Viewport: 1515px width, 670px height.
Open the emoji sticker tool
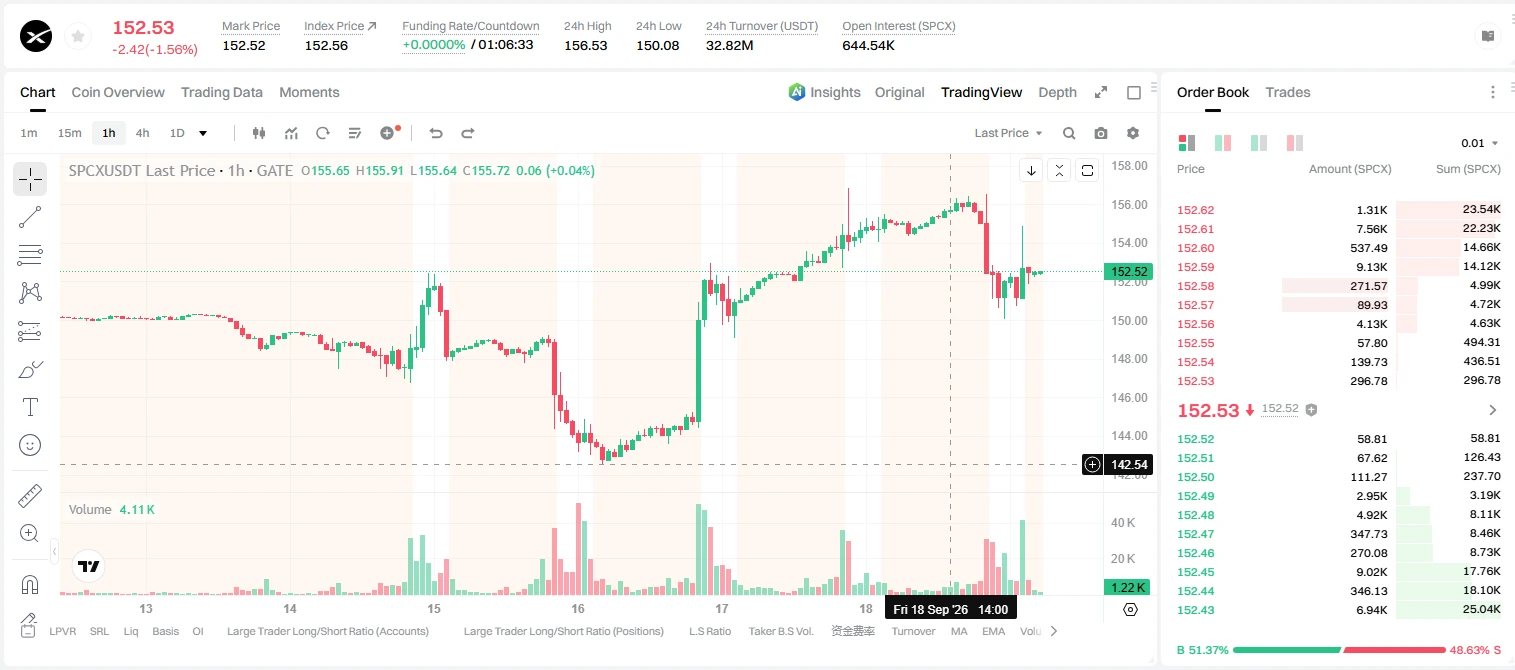[x=30, y=445]
